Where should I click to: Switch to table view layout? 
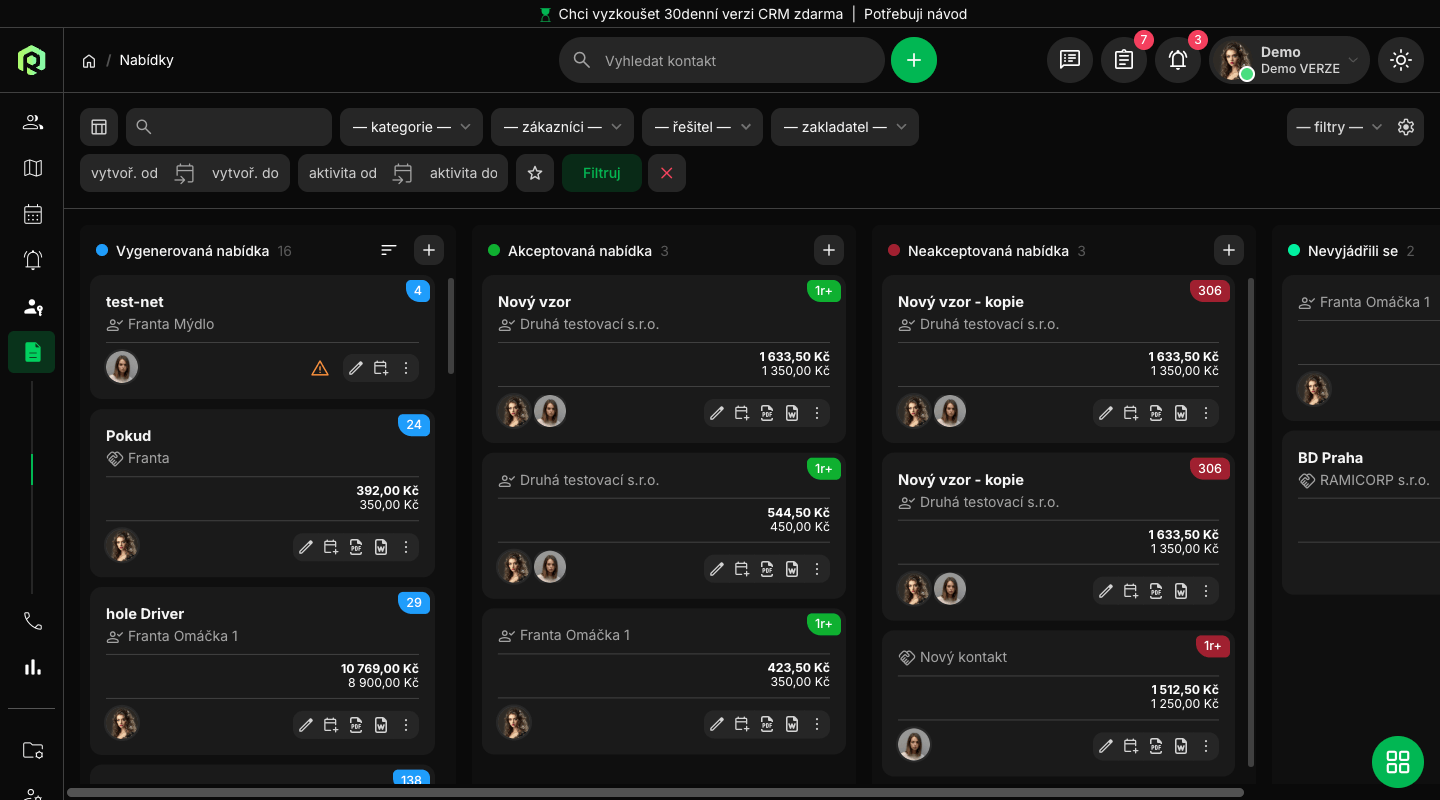[x=99, y=127]
